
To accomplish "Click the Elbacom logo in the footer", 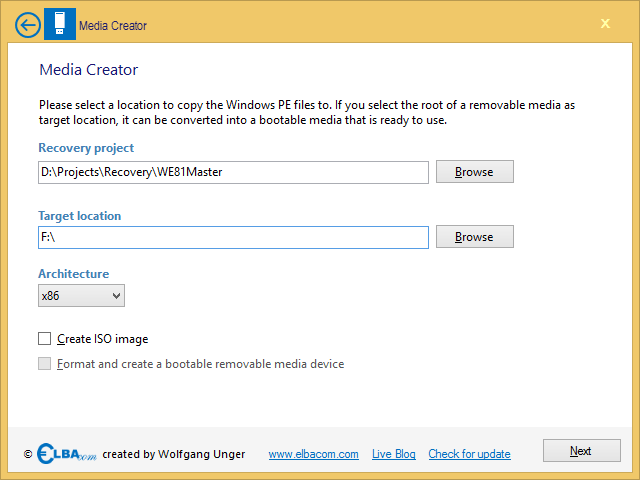I will pyautogui.click(x=66, y=453).
